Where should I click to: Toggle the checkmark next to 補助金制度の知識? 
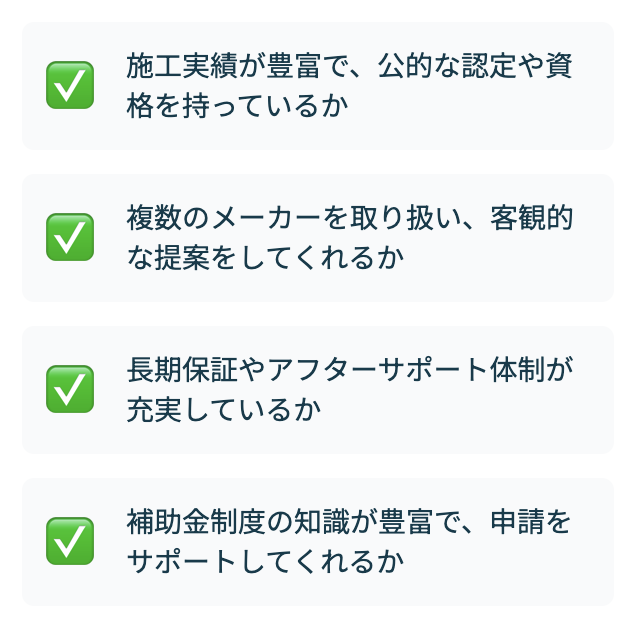click(x=70, y=541)
